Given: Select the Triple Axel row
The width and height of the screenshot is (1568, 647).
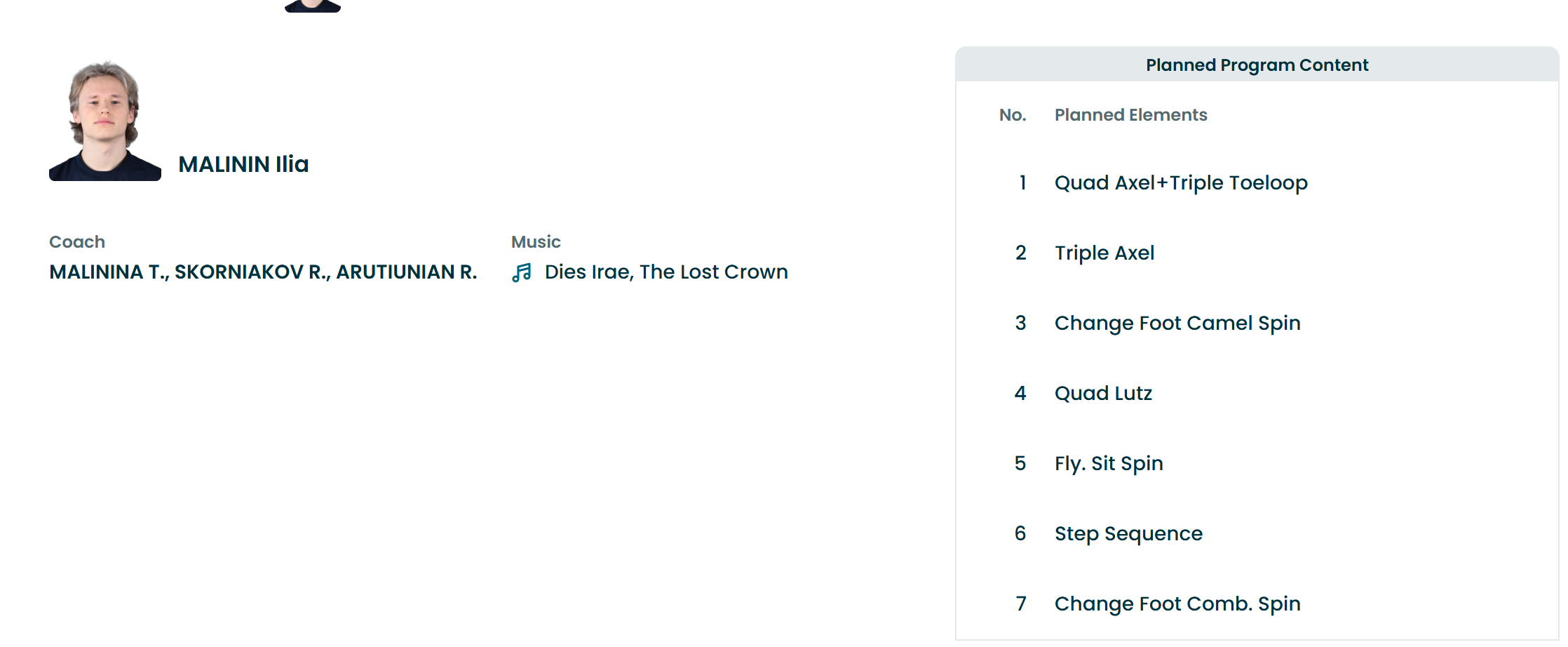Looking at the screenshot, I should click(1104, 253).
